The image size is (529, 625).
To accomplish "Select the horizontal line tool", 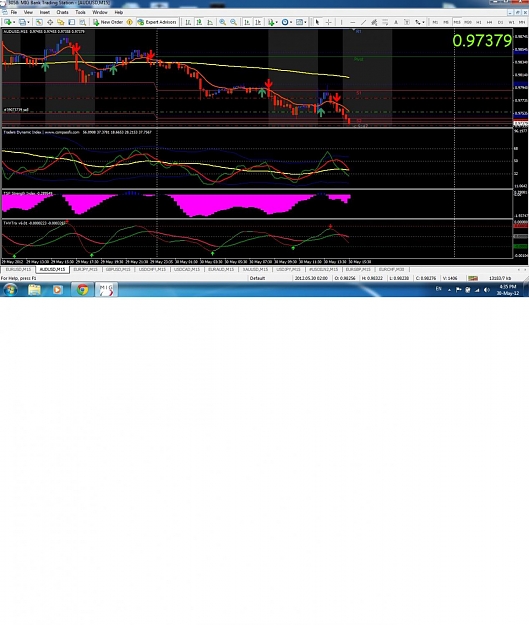I will (x=352, y=22).
